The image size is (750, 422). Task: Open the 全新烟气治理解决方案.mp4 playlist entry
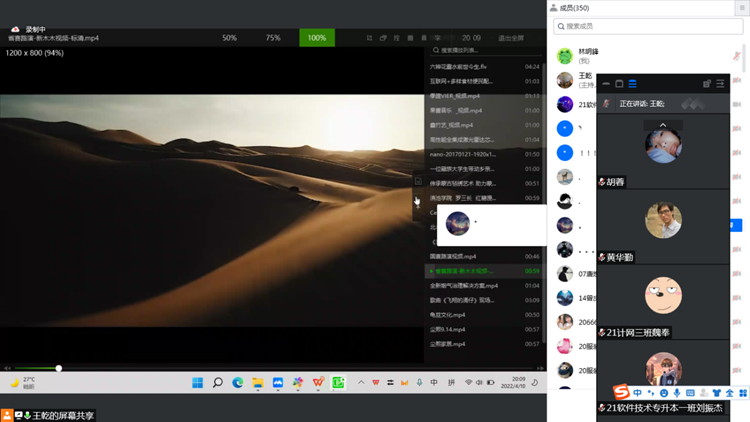[x=484, y=286]
